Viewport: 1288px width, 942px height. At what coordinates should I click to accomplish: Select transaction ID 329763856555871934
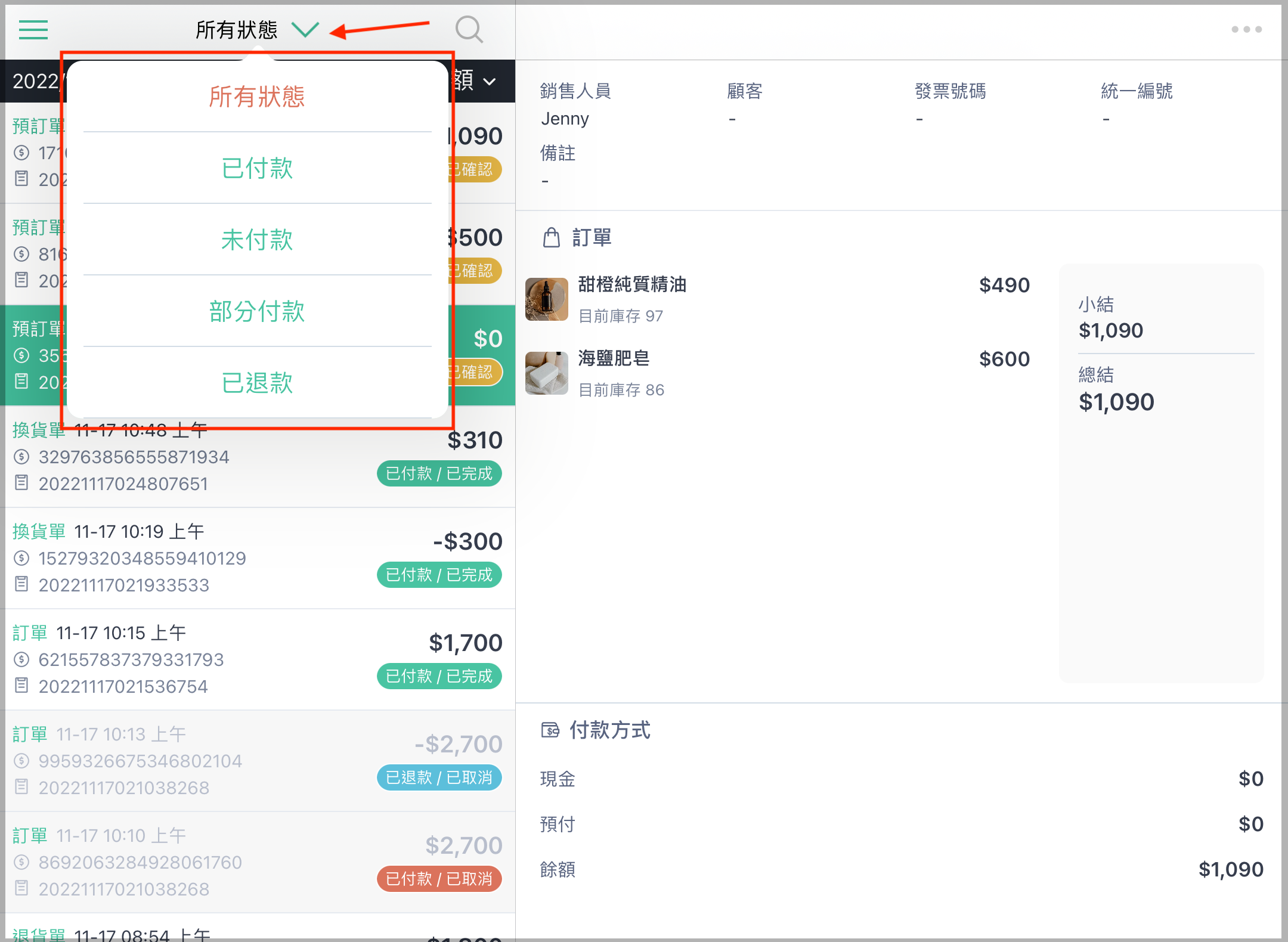point(134,457)
